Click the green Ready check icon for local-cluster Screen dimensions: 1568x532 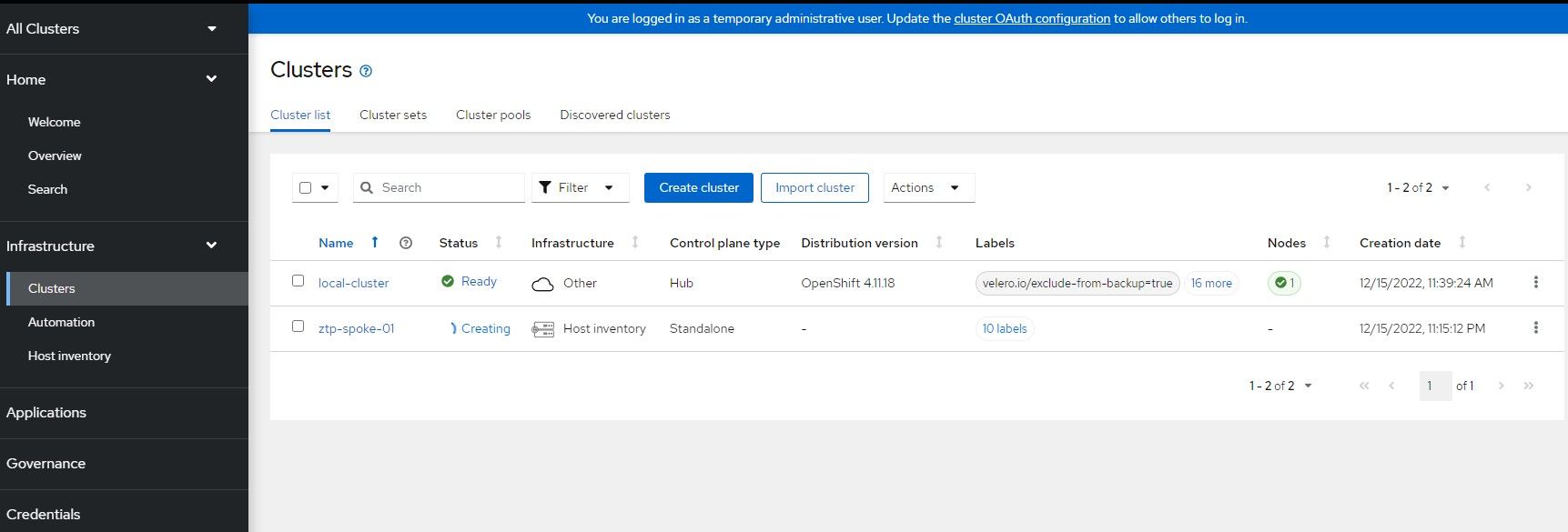pos(448,281)
